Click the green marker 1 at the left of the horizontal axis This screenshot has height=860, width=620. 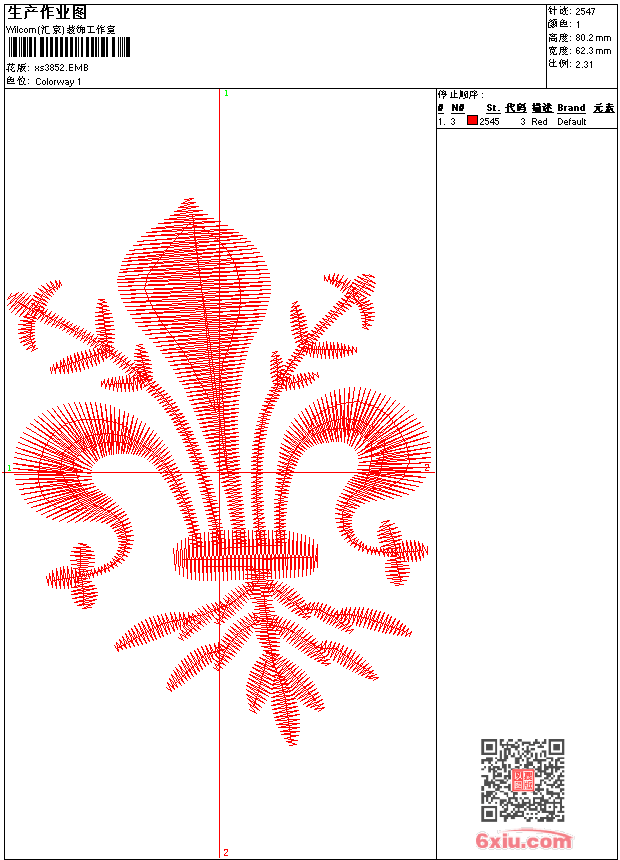tap(9, 468)
